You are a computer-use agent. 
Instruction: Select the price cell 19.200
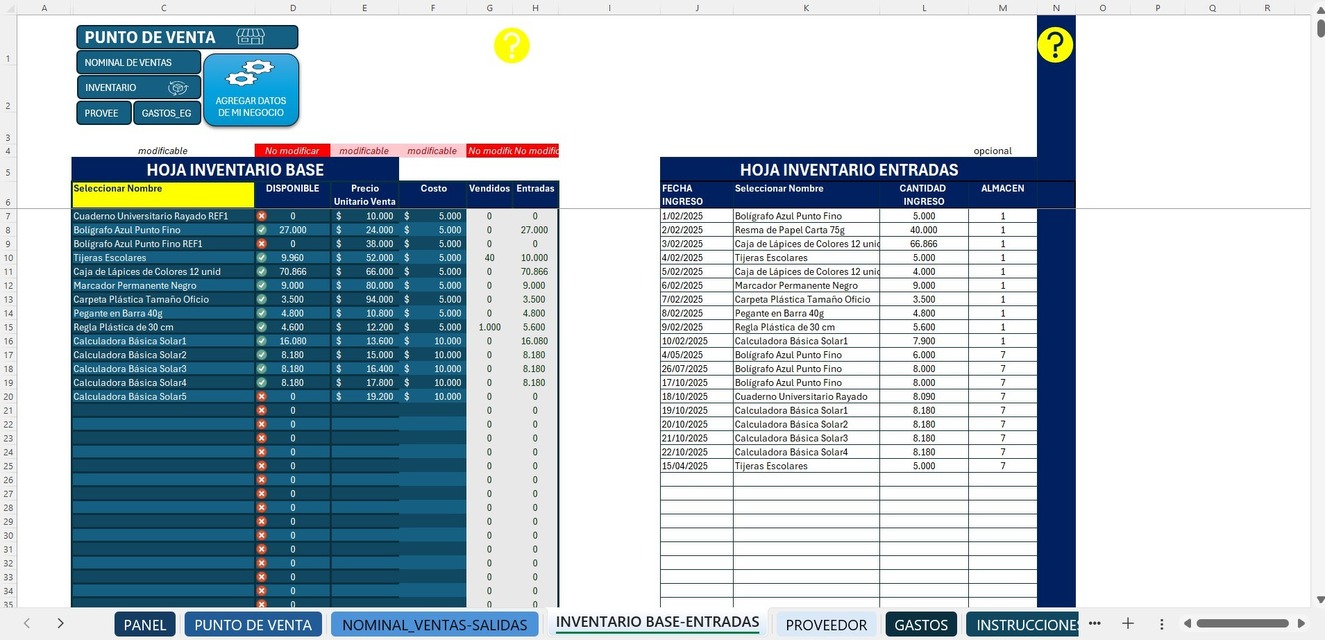tap(364, 396)
